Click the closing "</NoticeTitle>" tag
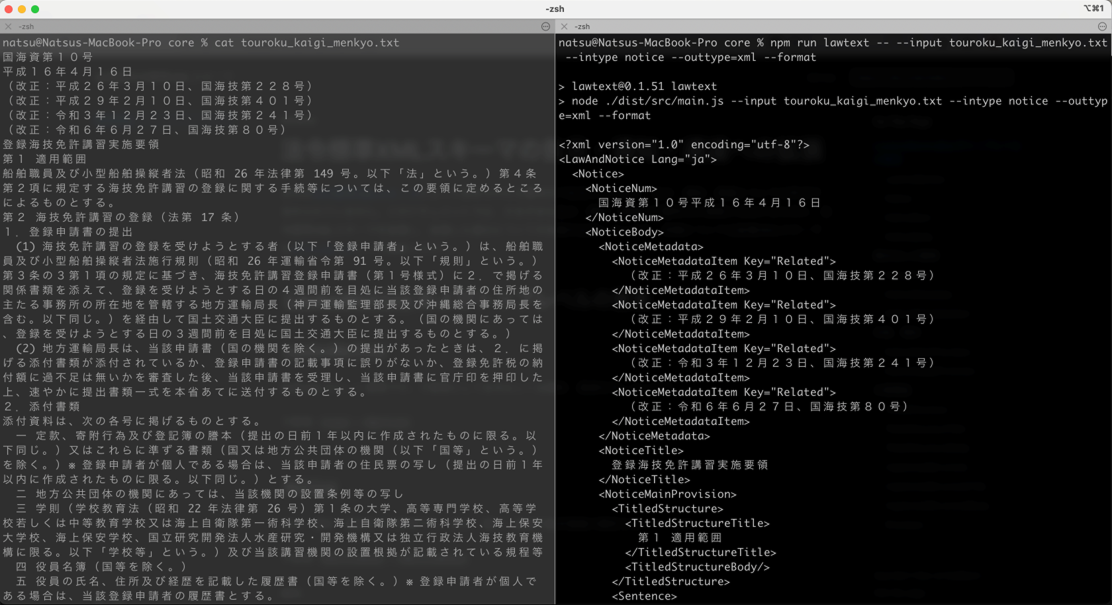Image resolution: width=1112 pixels, height=605 pixels. (645, 479)
